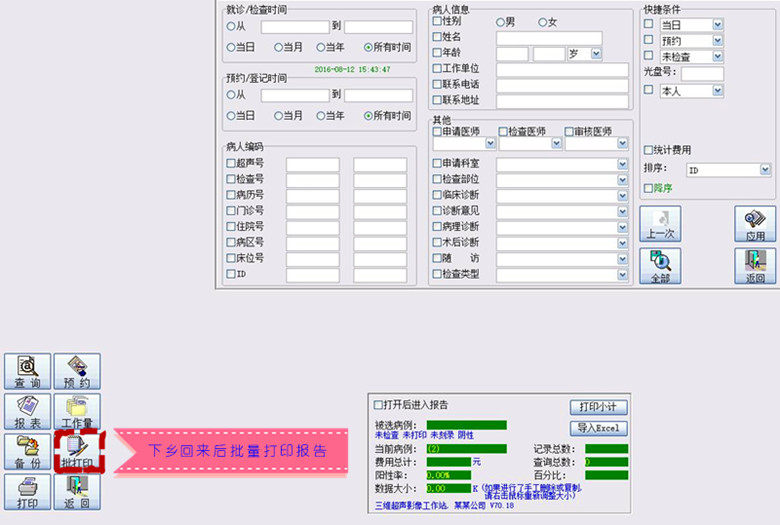Viewport: 780px width, 525px height.
Task: Click the 当前病例 green bar
Action: [467, 448]
